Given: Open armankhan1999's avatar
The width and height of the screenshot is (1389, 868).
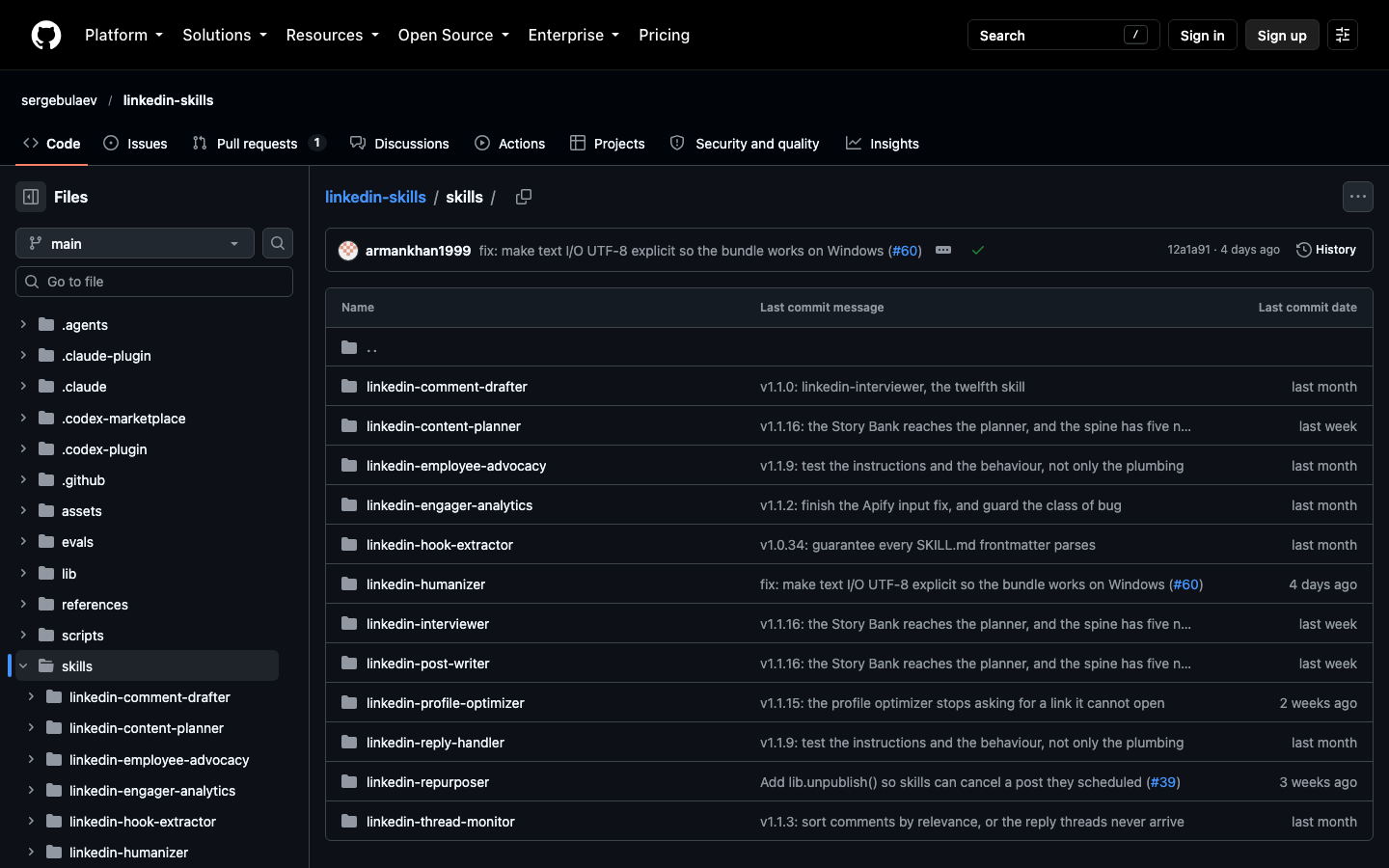Looking at the screenshot, I should point(348,251).
